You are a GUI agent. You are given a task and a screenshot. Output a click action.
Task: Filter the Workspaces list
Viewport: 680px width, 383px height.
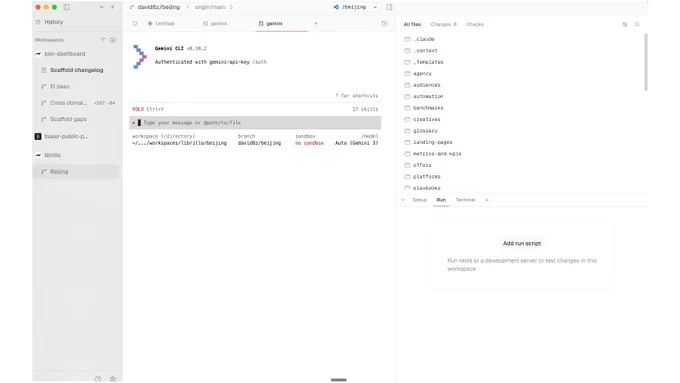click(103, 40)
